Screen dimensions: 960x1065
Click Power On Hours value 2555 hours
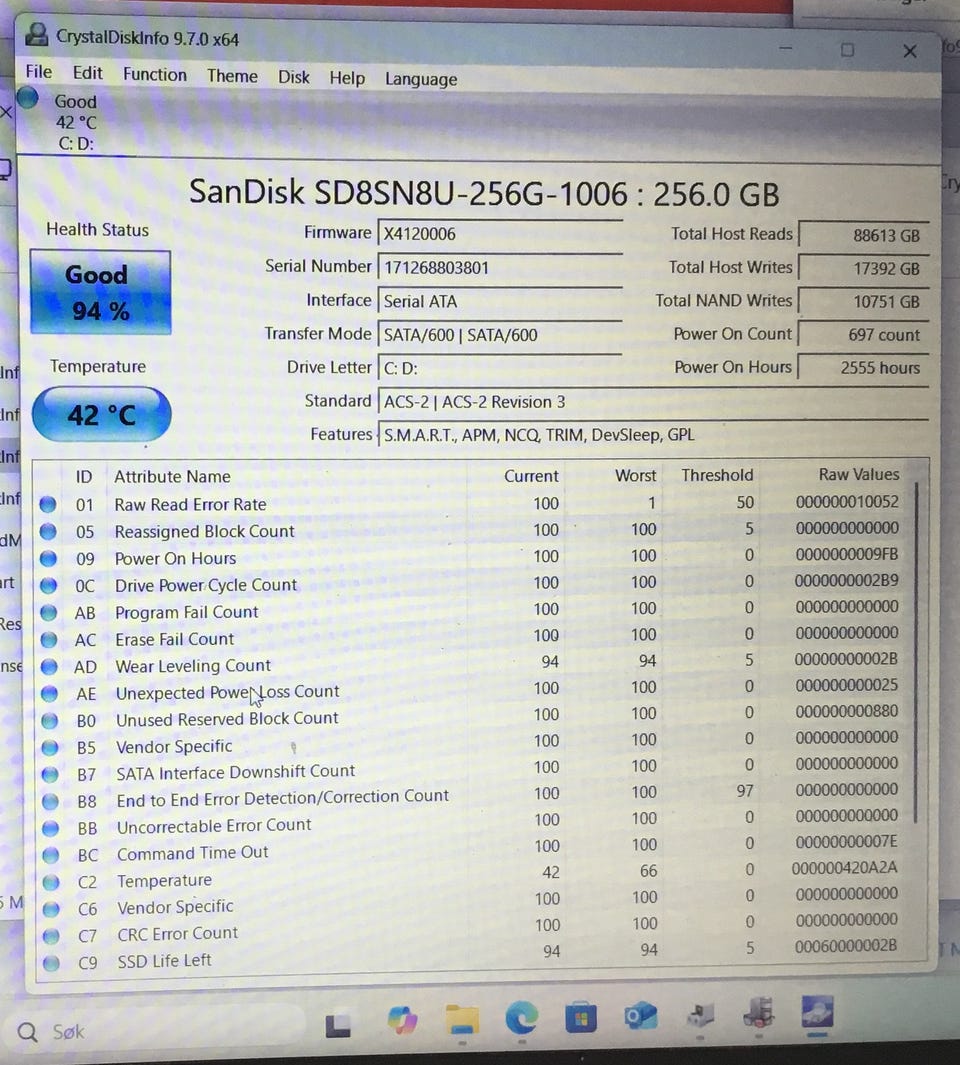(x=864, y=367)
